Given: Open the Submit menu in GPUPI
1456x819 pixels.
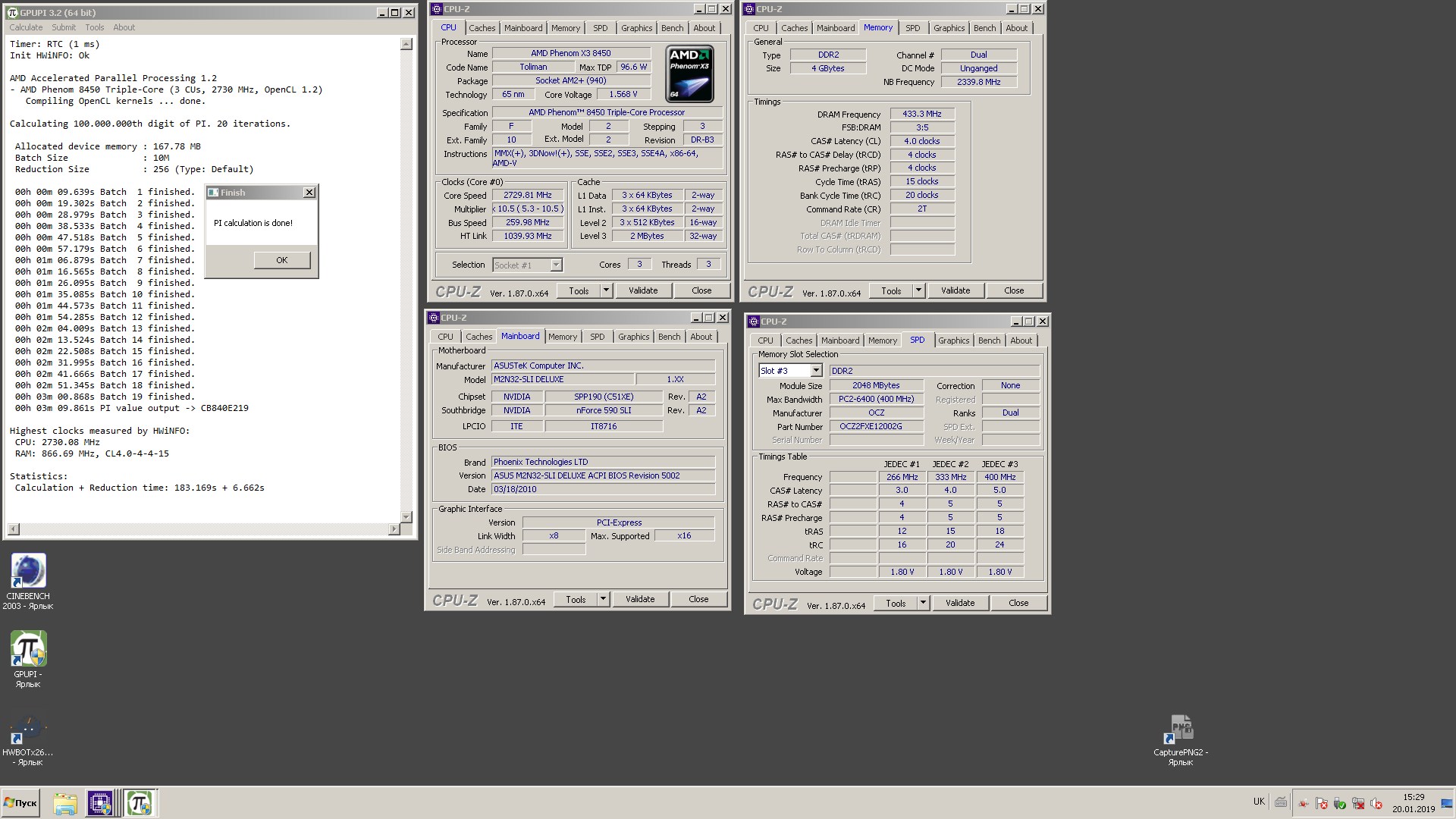Looking at the screenshot, I should tap(64, 27).
